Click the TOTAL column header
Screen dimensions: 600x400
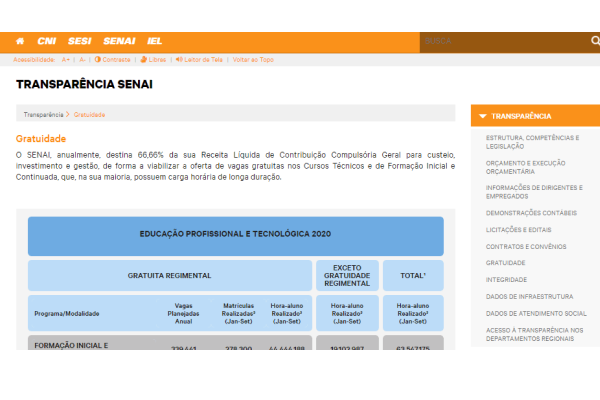pos(413,276)
